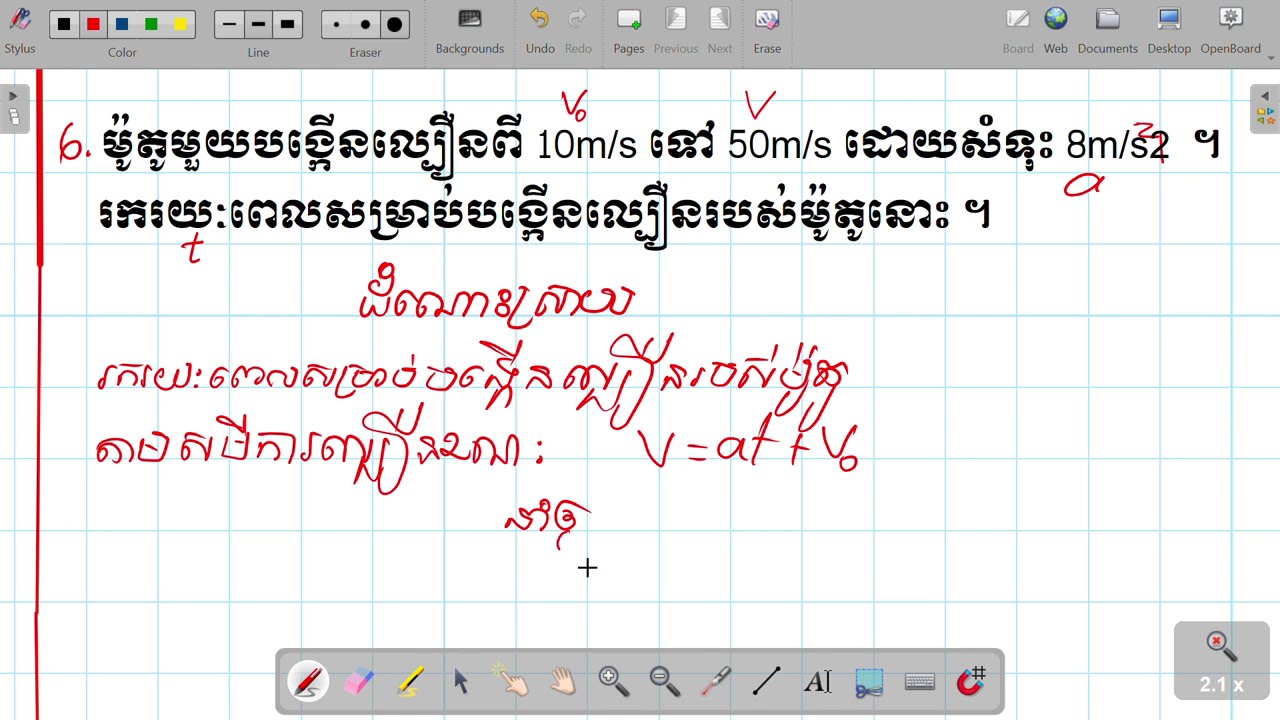Reset zoom with 2.1 x indicator
1280x720 pixels.
pos(1221,660)
